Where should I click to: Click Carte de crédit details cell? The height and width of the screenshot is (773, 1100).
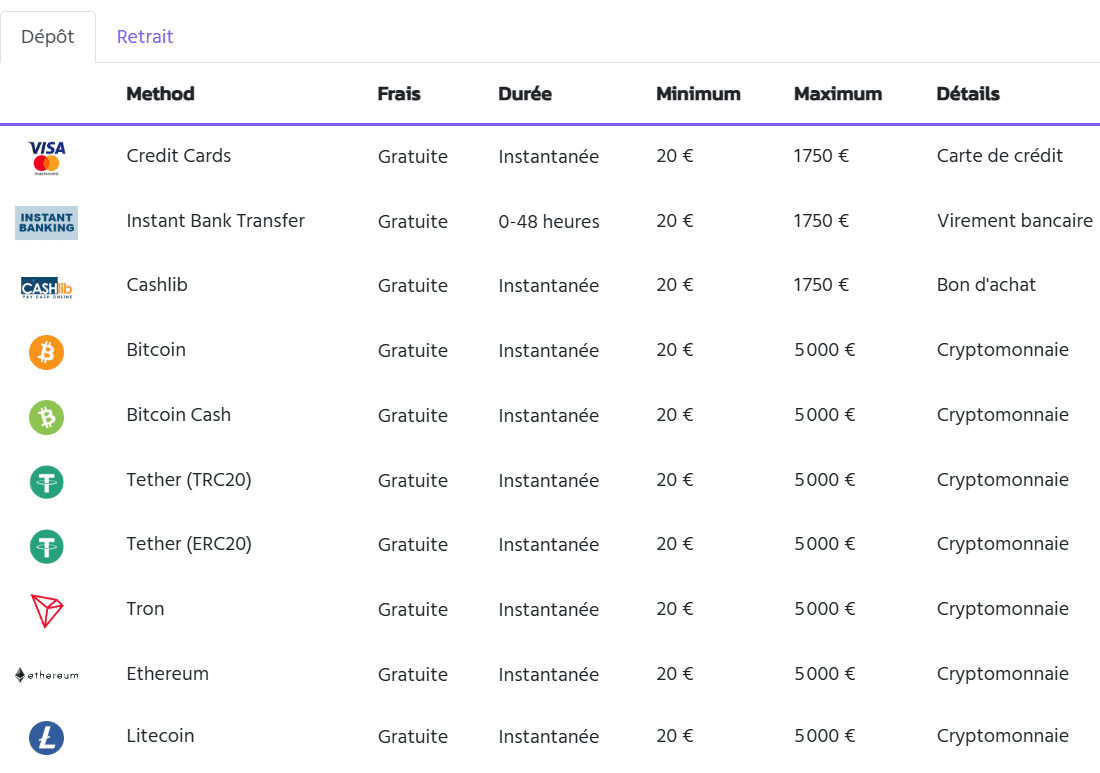(x=1000, y=156)
